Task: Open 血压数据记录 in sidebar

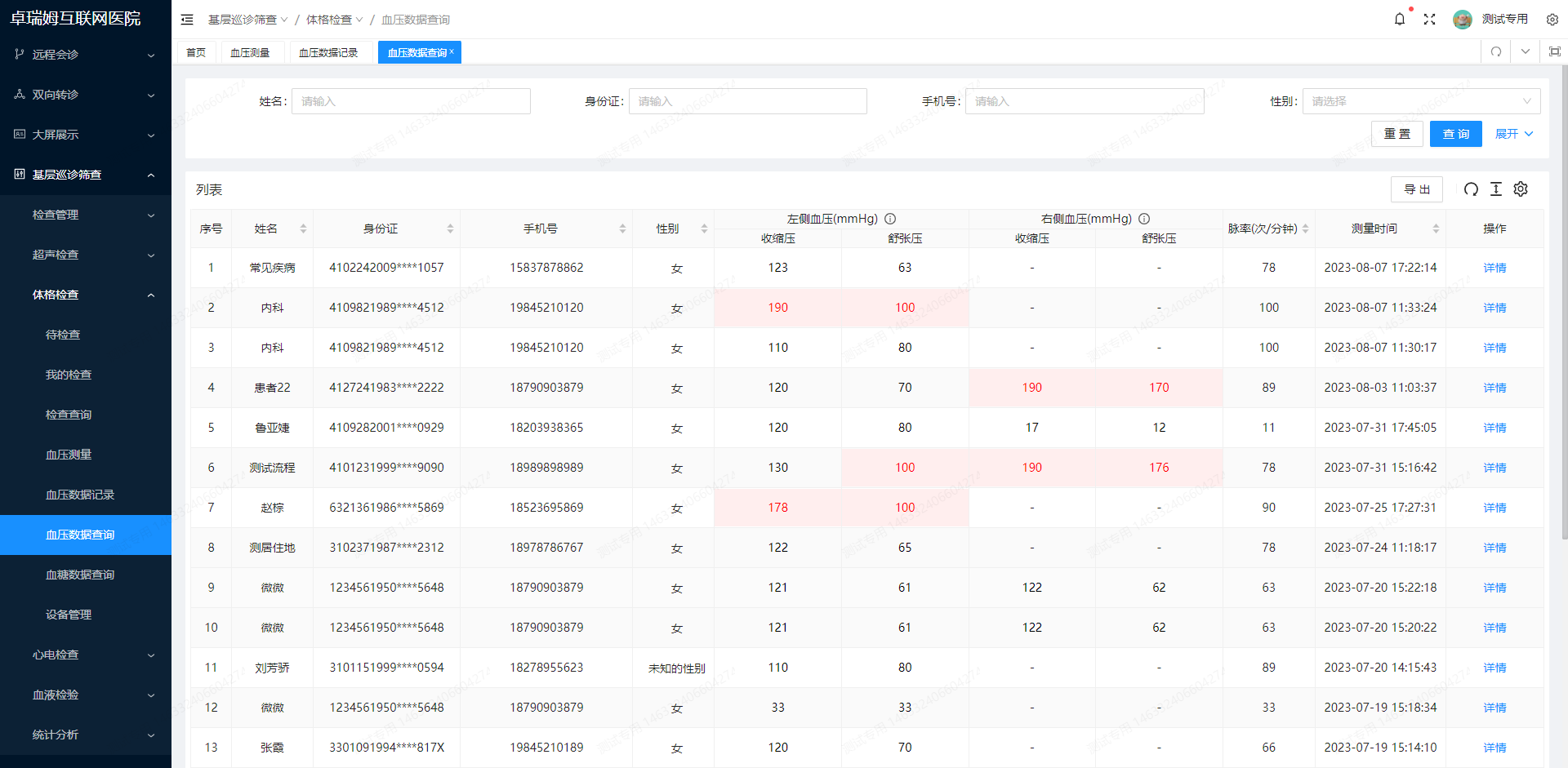Action: click(x=86, y=495)
